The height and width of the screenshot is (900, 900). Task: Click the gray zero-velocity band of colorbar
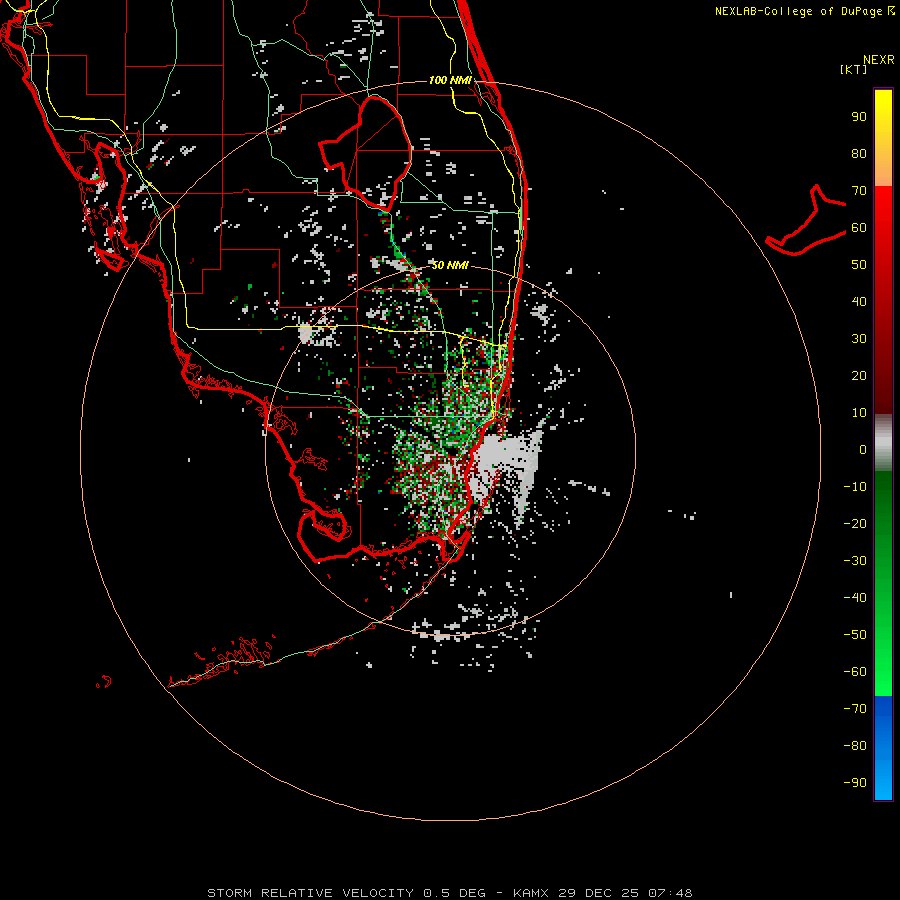(x=883, y=443)
